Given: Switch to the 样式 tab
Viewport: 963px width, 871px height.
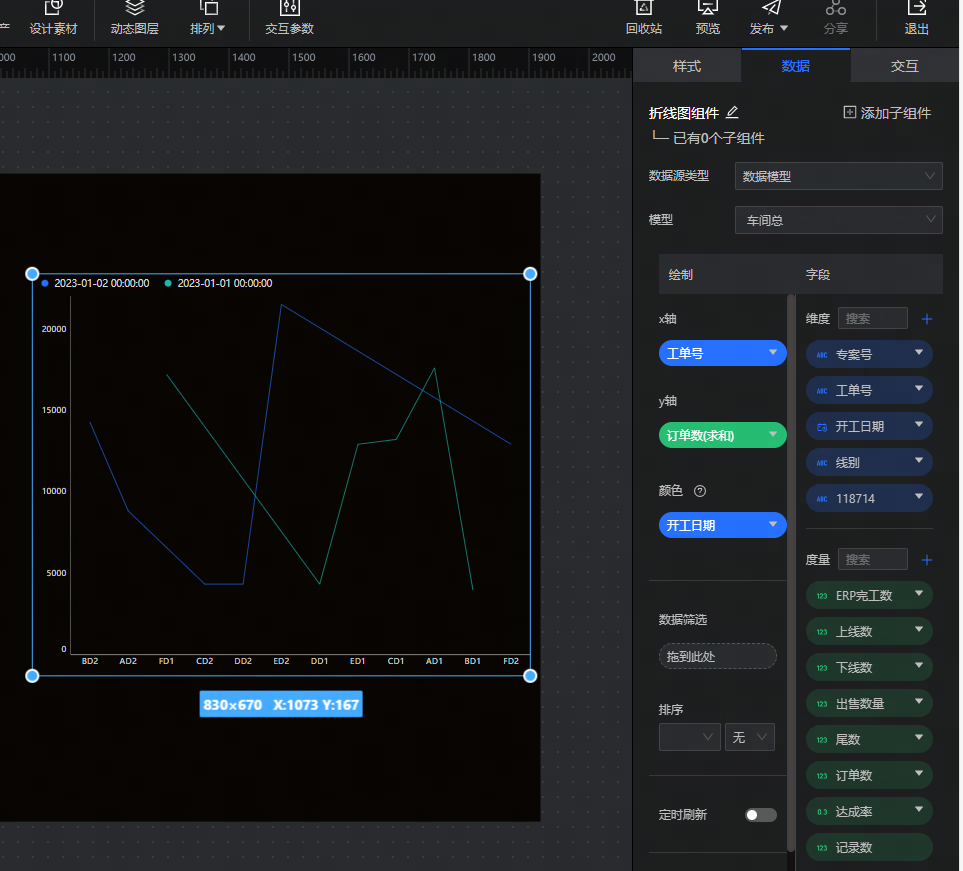Looking at the screenshot, I should [687, 66].
